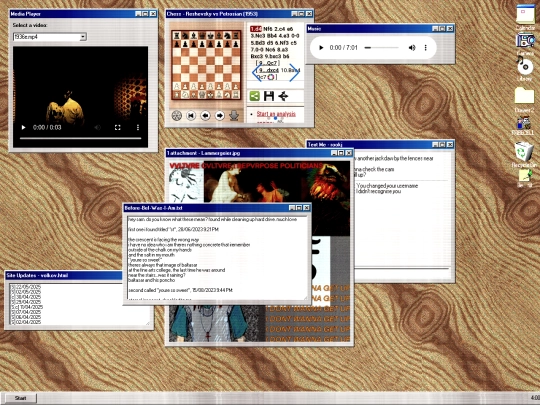Select the 9...Qc7 variation in move list
The image size is (540, 405).
[x=269, y=63]
